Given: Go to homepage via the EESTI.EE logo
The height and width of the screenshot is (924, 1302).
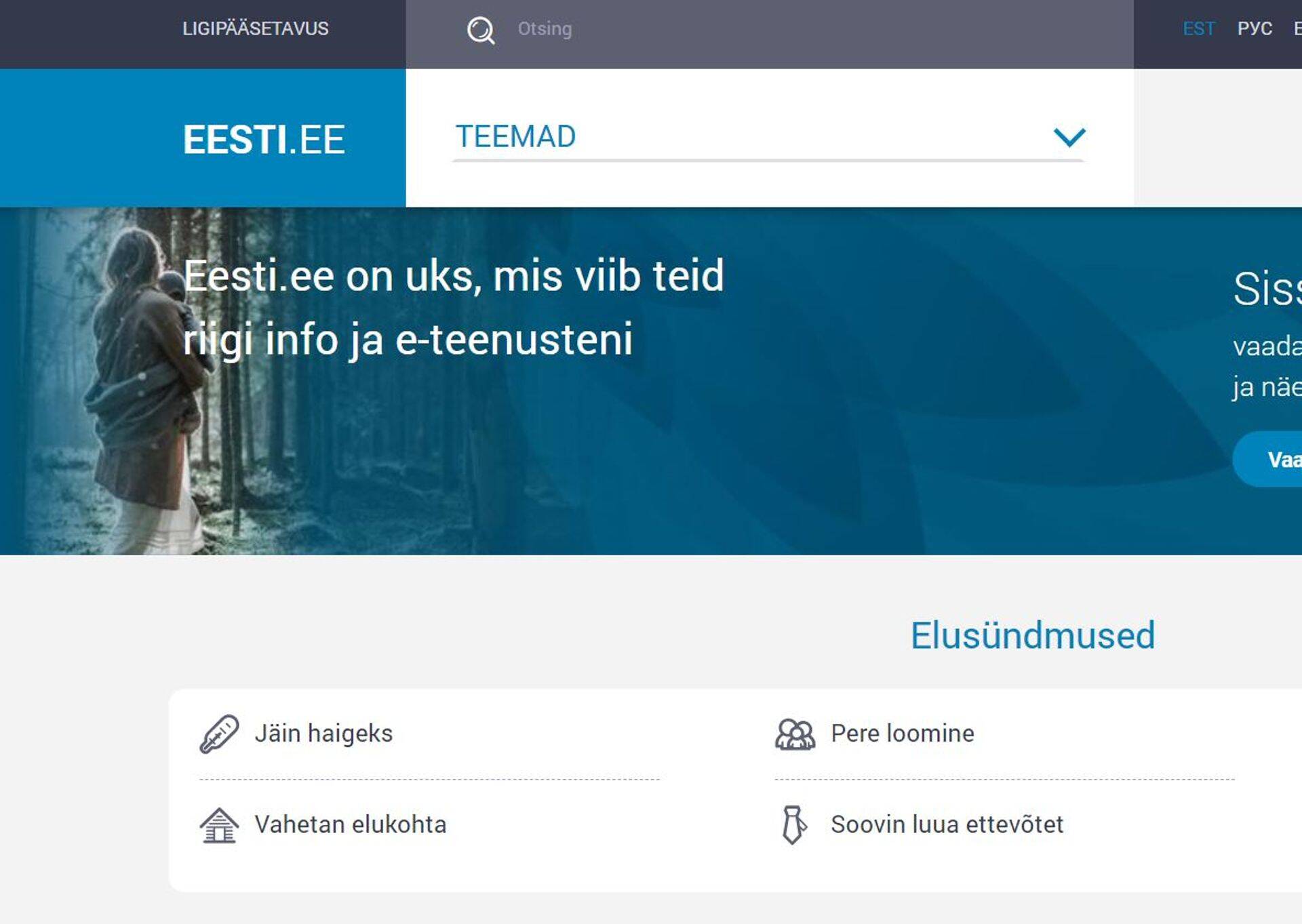Looking at the screenshot, I should [x=264, y=140].
